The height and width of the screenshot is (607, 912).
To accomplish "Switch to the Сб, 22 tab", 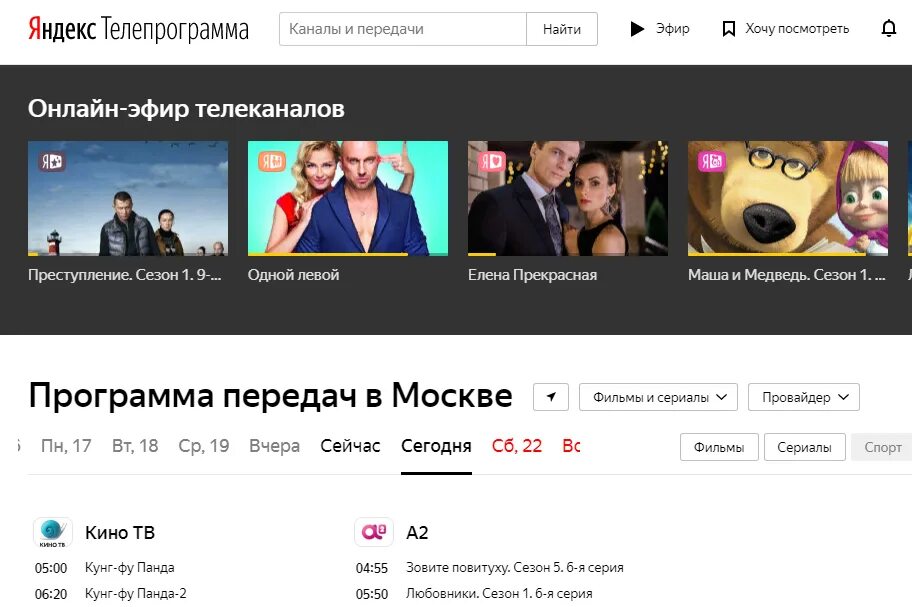I will pos(516,446).
